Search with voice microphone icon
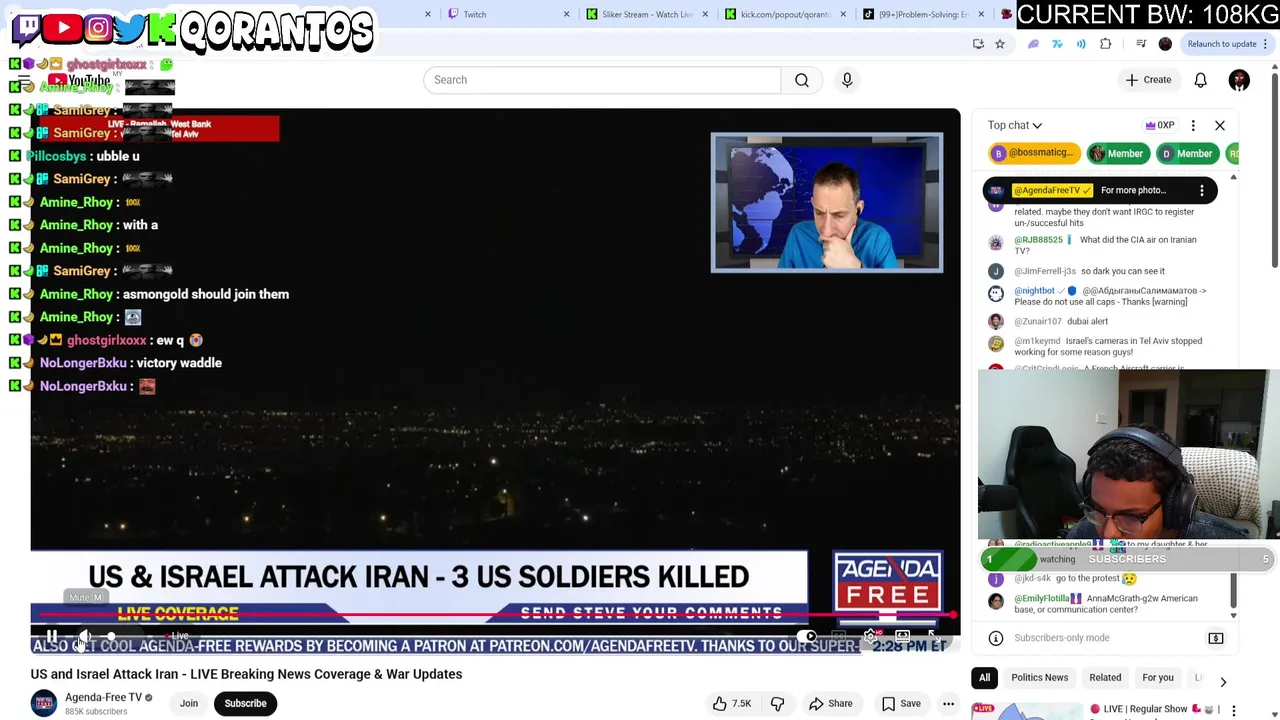 (847, 80)
